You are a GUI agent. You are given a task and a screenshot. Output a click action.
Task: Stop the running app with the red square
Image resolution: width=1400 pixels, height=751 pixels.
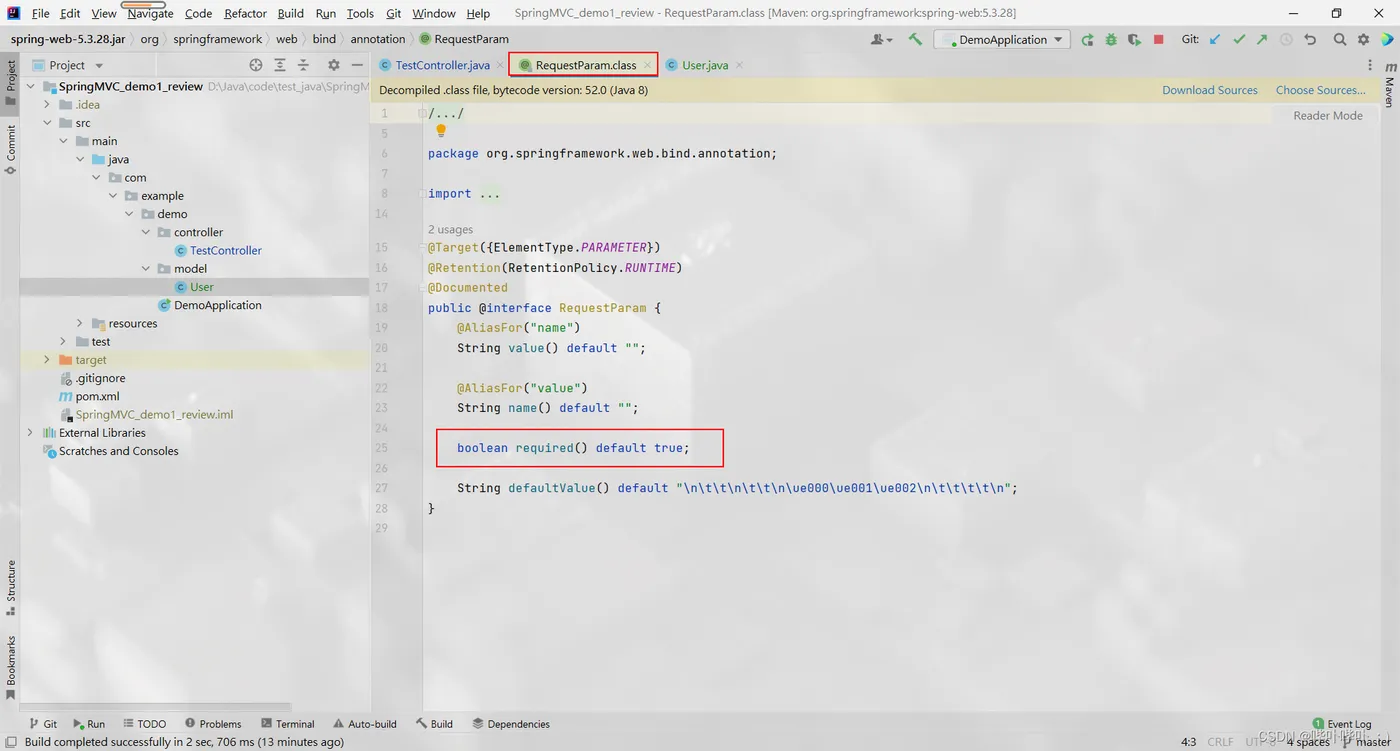click(x=1158, y=39)
